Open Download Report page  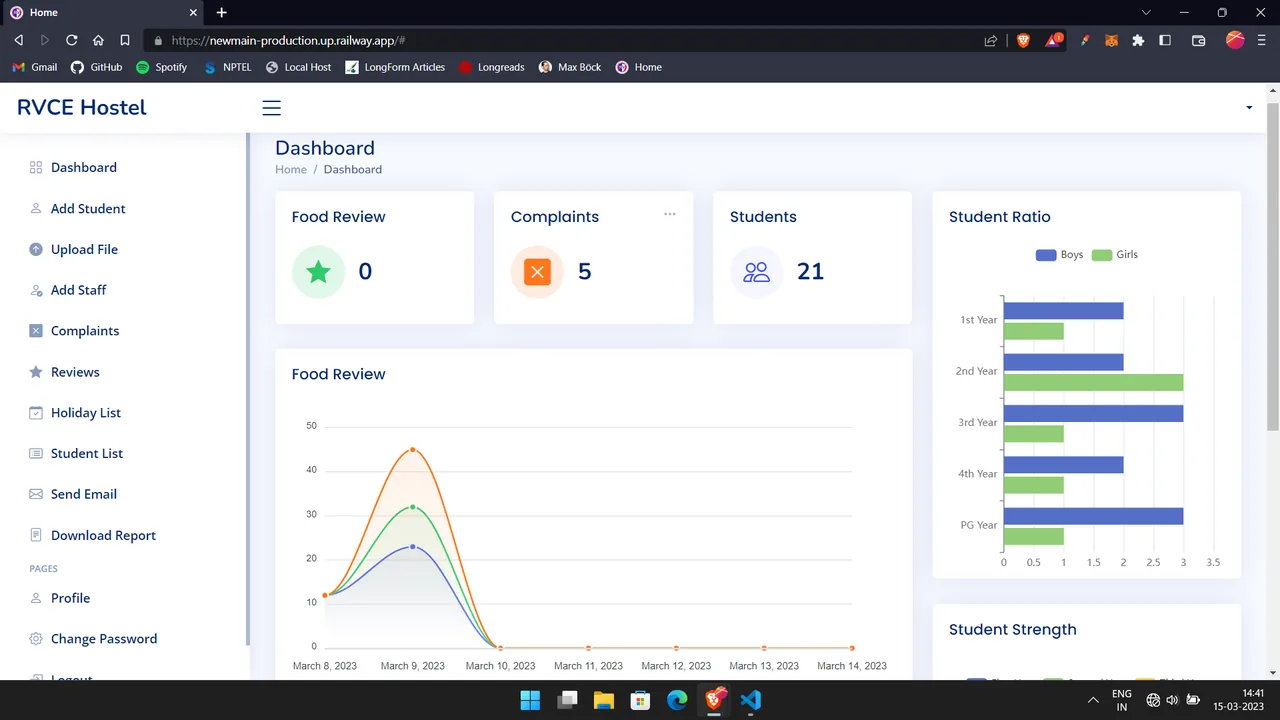[x=103, y=536]
